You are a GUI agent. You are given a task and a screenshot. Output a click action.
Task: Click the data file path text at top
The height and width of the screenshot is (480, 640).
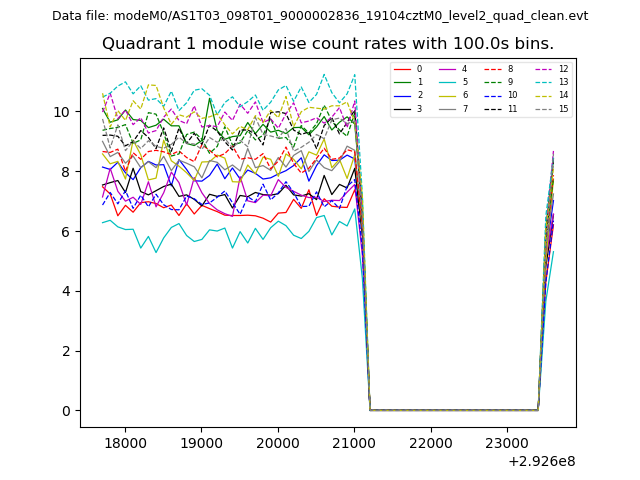point(320,16)
